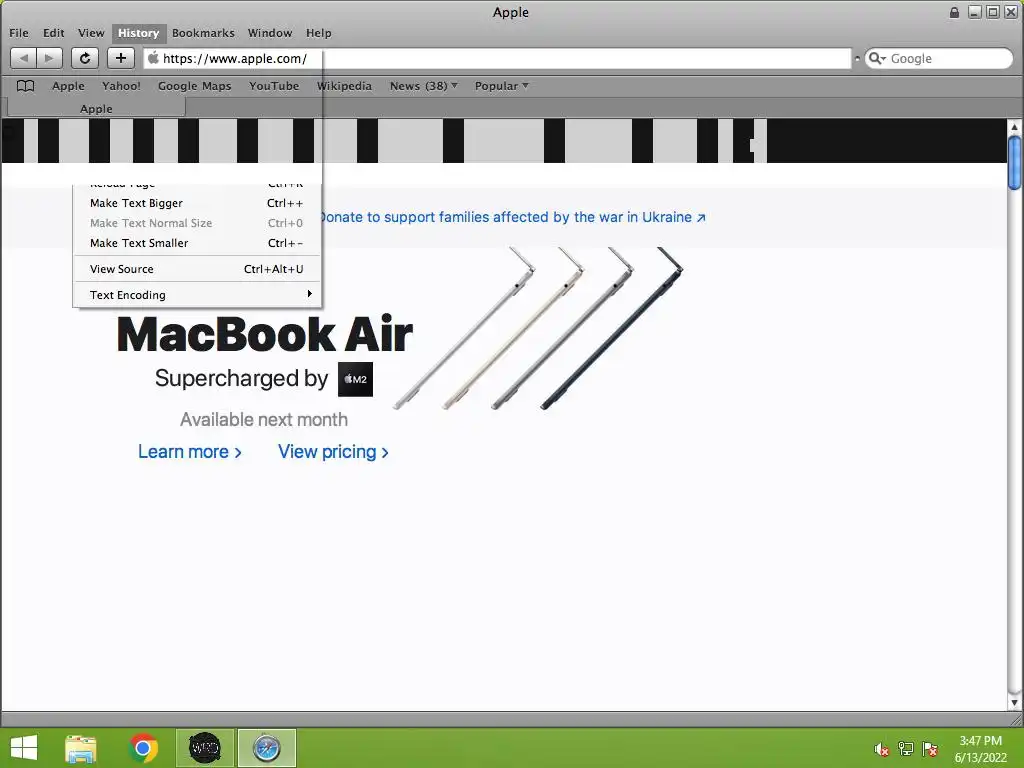
Task: Open the Action Center flag icon
Action: click(930, 749)
